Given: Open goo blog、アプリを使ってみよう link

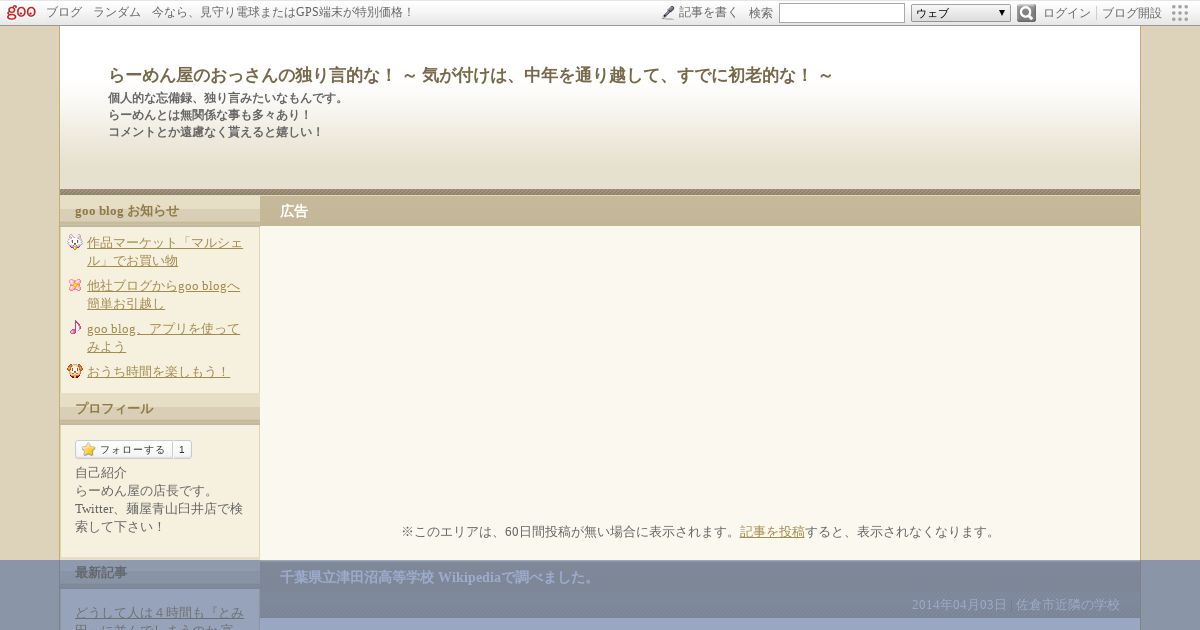Looking at the screenshot, I should [x=163, y=337].
